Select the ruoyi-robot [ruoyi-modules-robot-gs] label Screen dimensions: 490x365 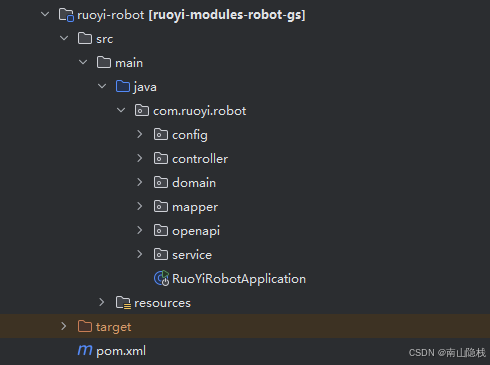click(x=191, y=15)
